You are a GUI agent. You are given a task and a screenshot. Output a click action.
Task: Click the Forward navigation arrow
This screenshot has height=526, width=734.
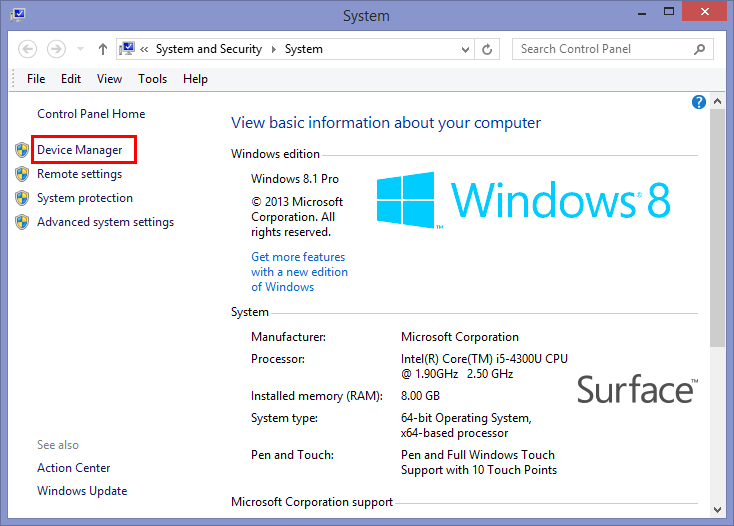pos(56,49)
